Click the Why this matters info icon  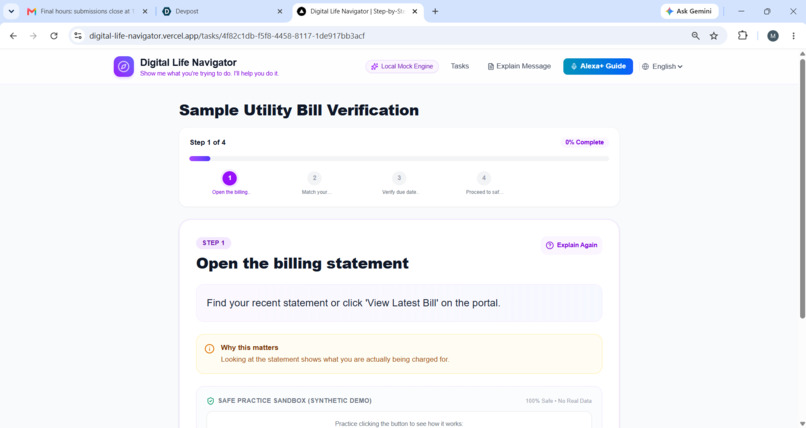pos(209,349)
